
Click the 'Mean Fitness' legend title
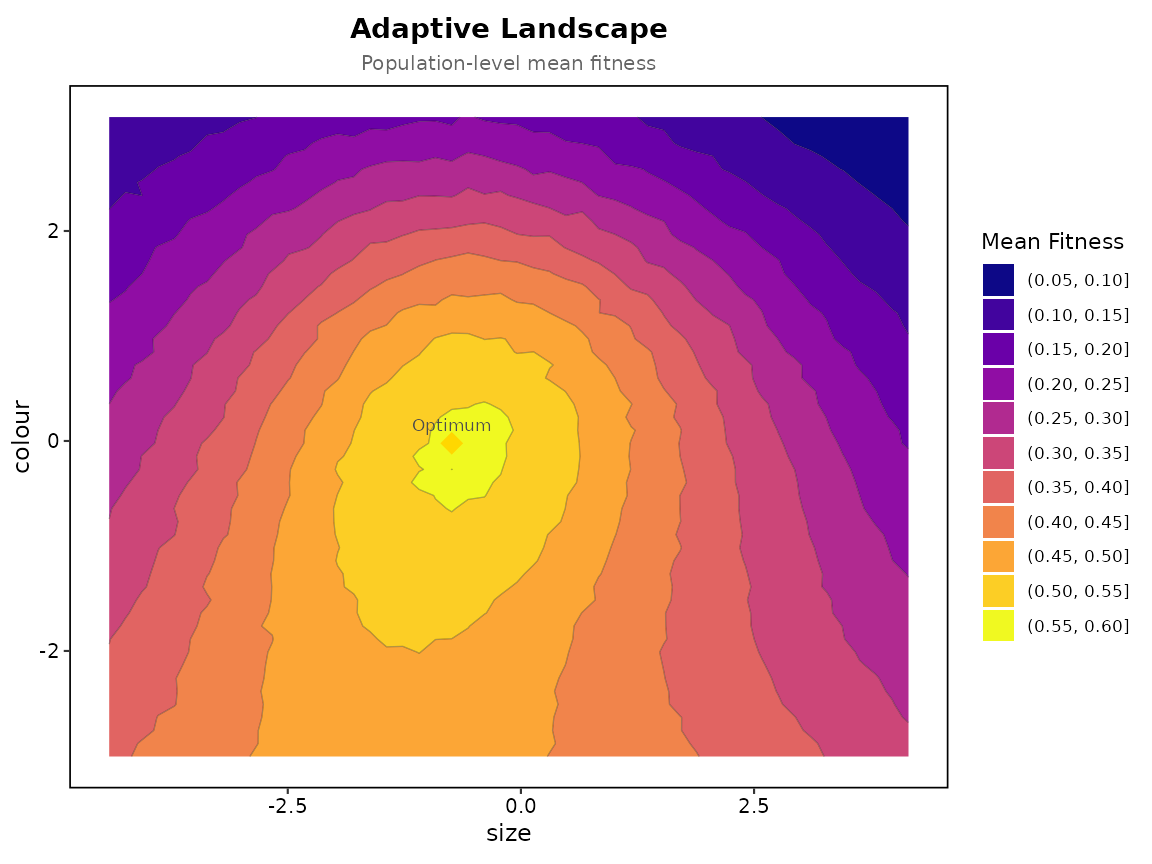[x=1052, y=241]
